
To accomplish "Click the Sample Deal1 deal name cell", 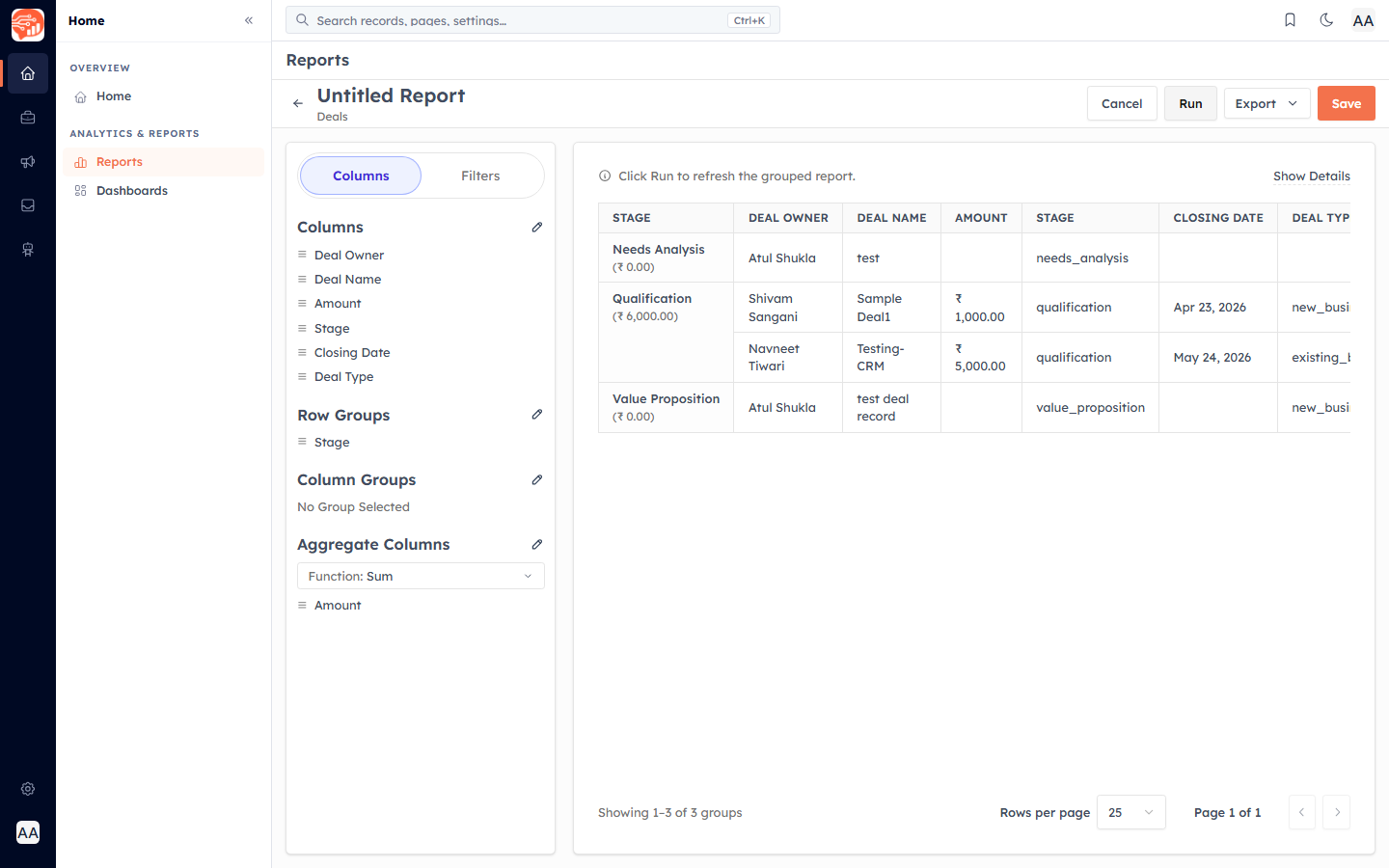I will 891,308.
